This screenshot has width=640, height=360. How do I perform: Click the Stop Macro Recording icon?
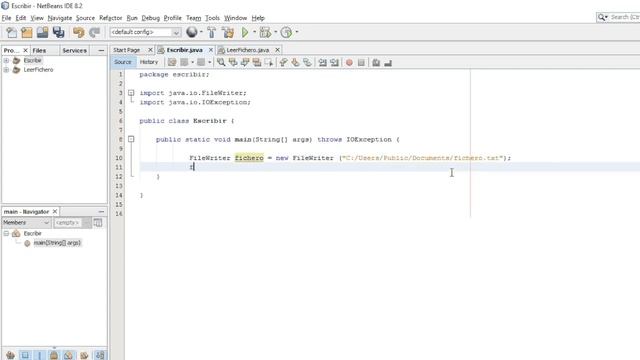pyautogui.click(x=361, y=62)
